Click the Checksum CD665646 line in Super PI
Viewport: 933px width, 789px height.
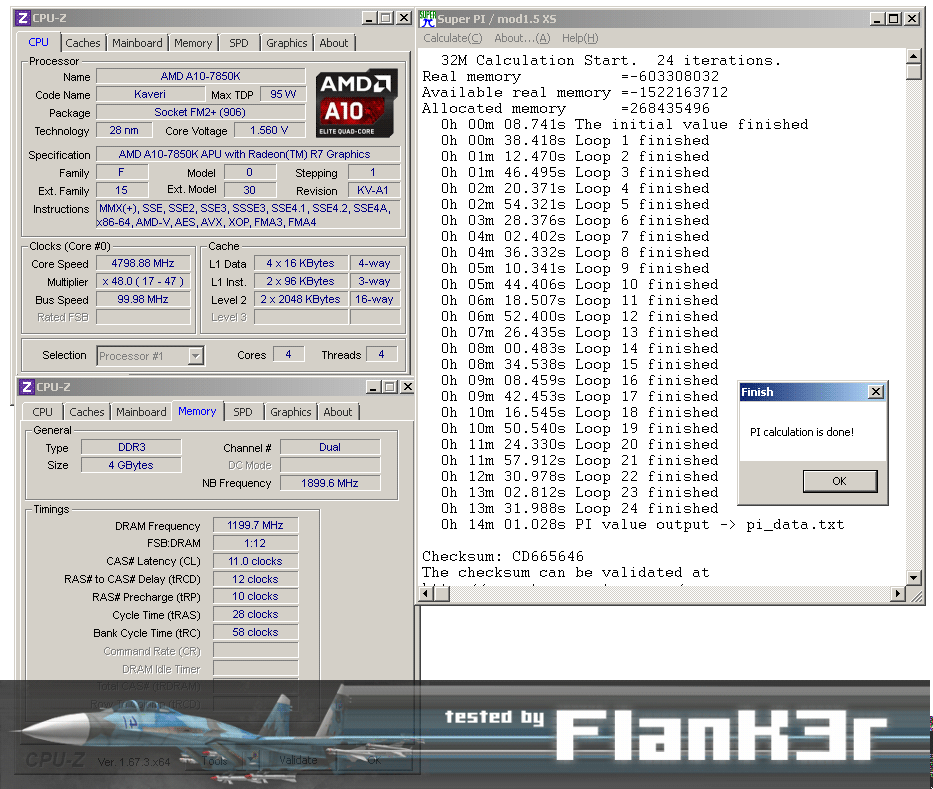(503, 556)
